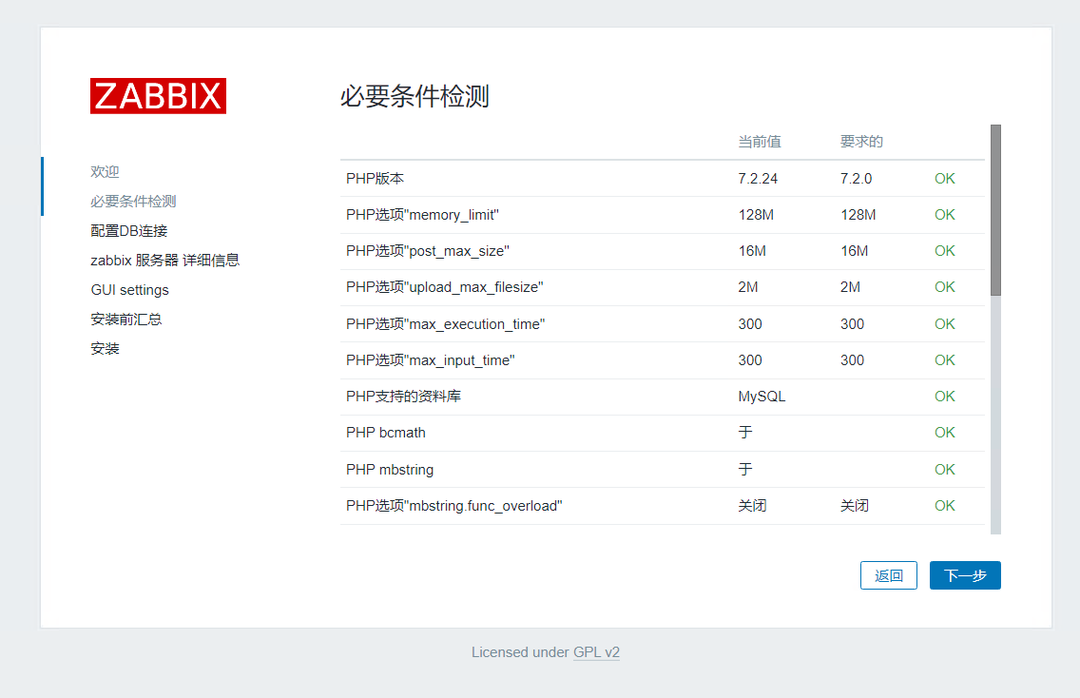
Task: Click OK status for memory_limit row
Action: pyautogui.click(x=944, y=215)
